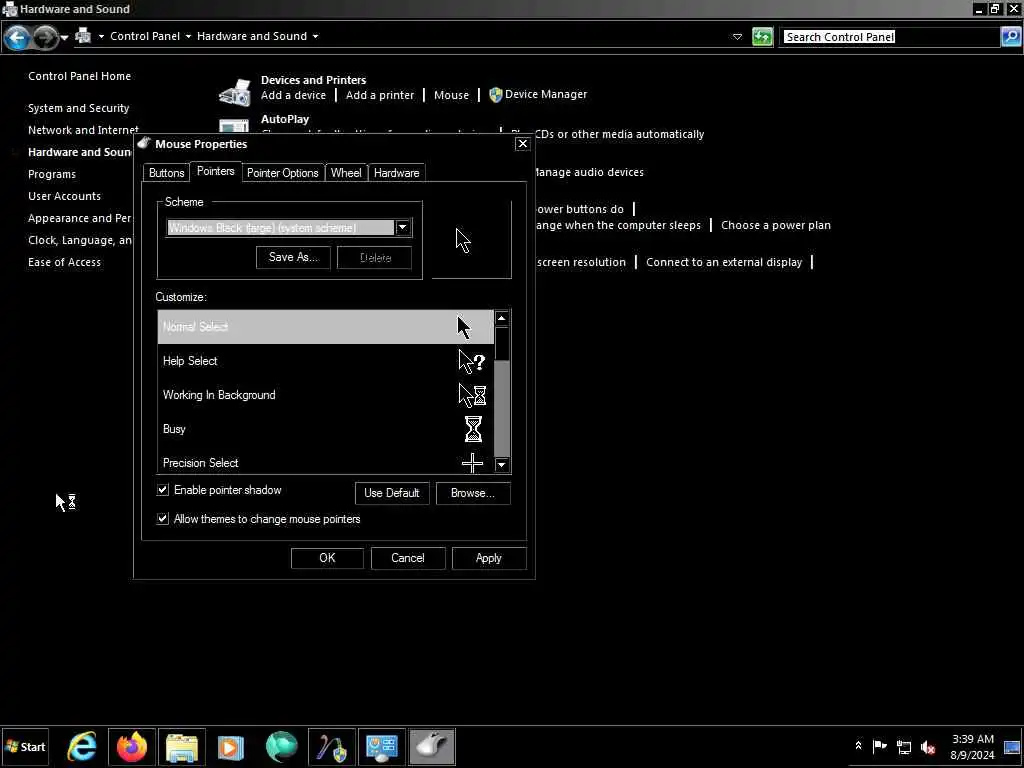Image resolution: width=1024 pixels, height=768 pixels.
Task: Click the Control Panel address bar icon
Action: pyautogui.click(x=83, y=35)
